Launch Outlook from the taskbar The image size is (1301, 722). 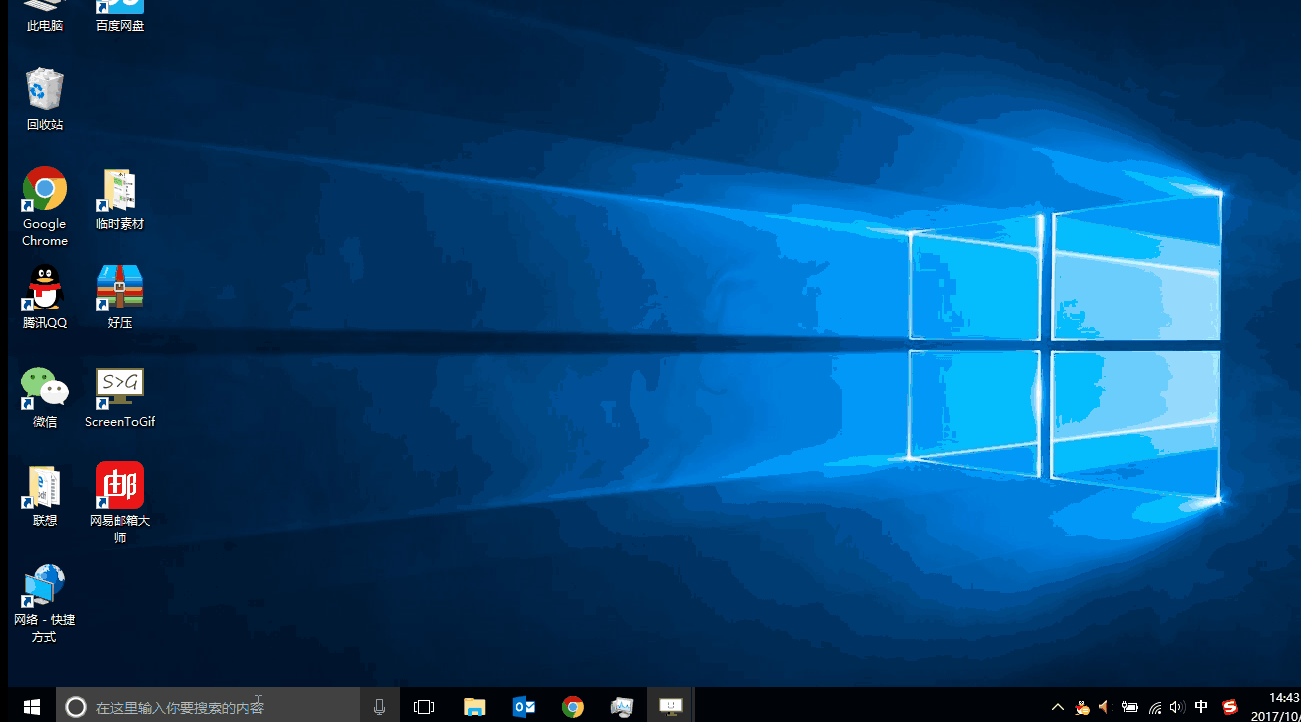(523, 706)
